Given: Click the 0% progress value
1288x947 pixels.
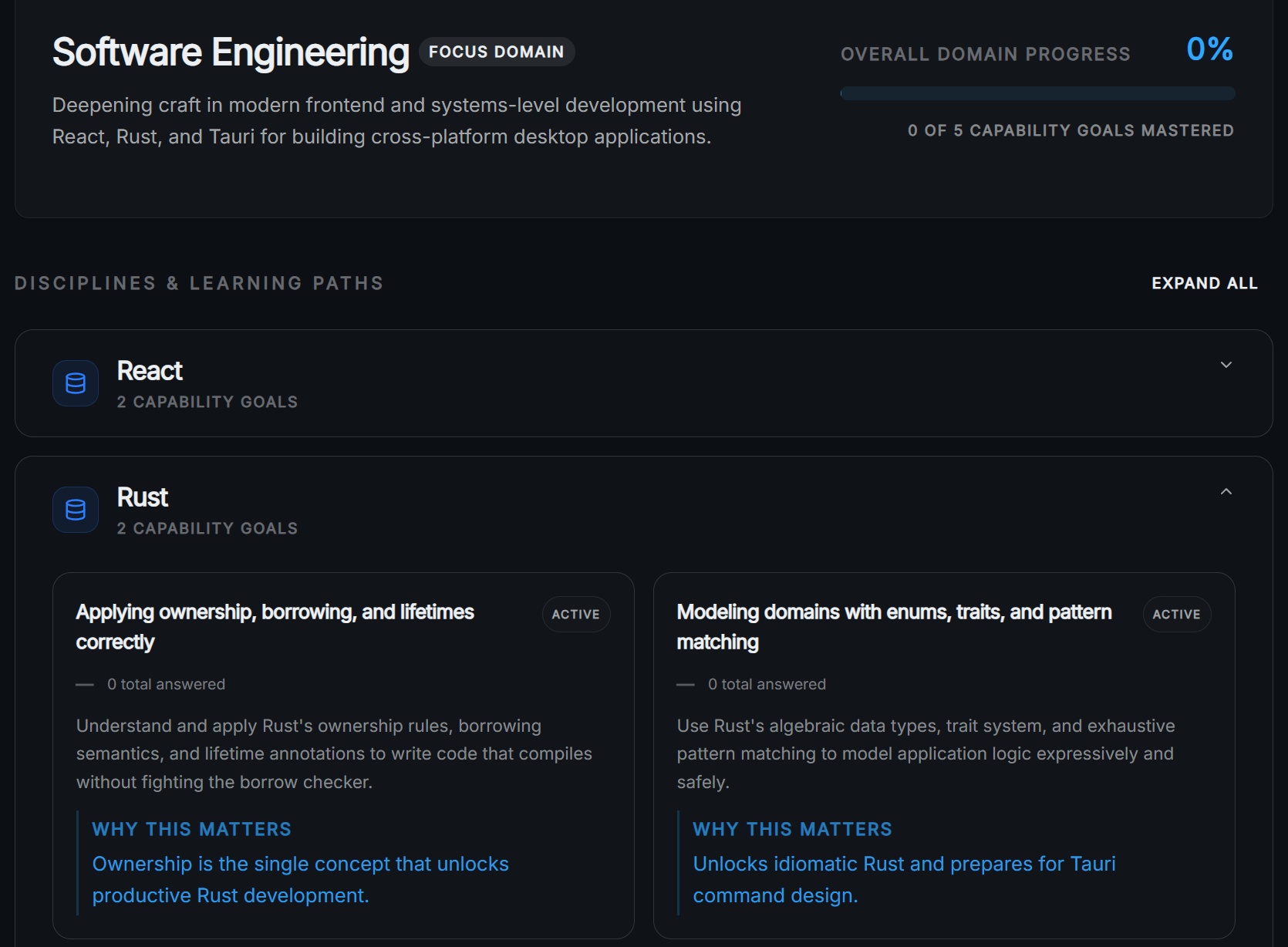Looking at the screenshot, I should [x=1209, y=49].
